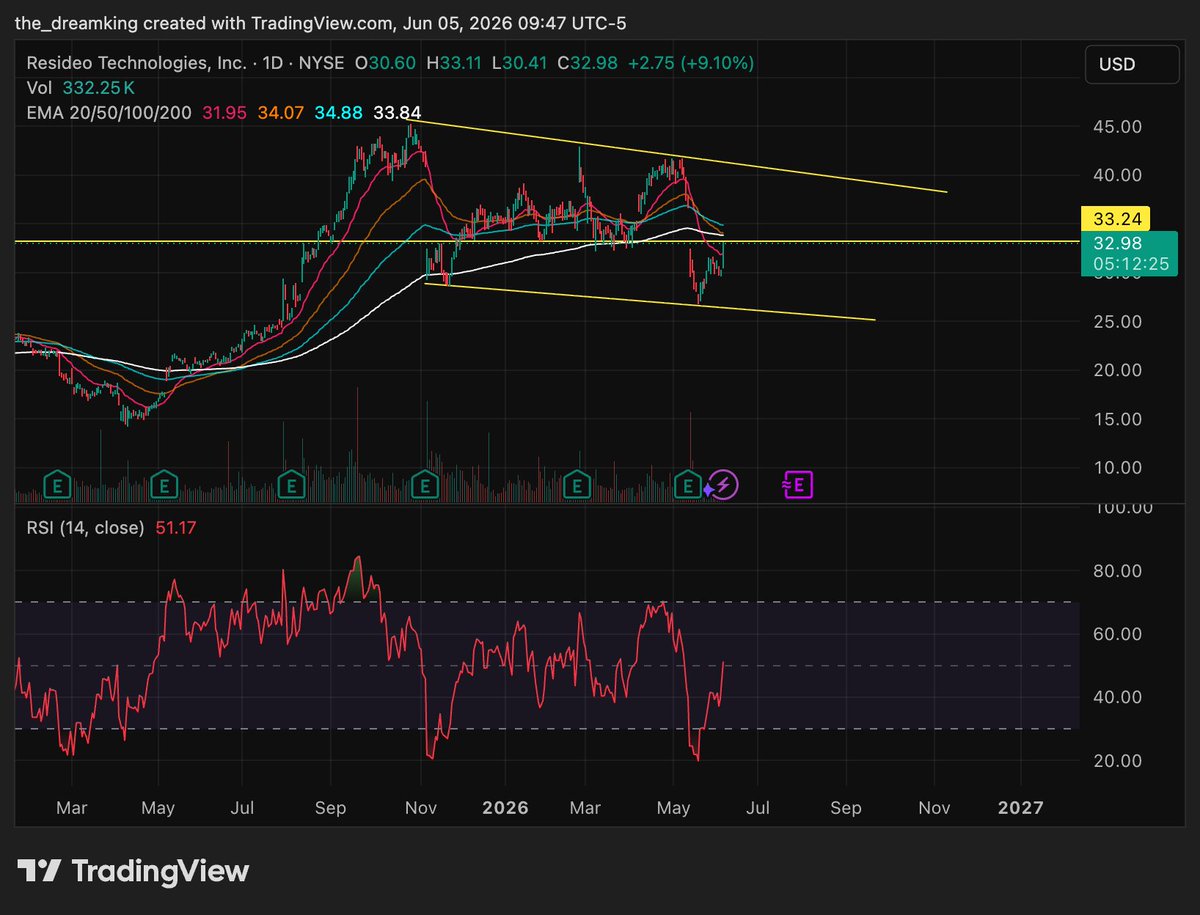Click the orange EMA value 34.07
Viewport: 1200px width, 915px height.
(279, 113)
